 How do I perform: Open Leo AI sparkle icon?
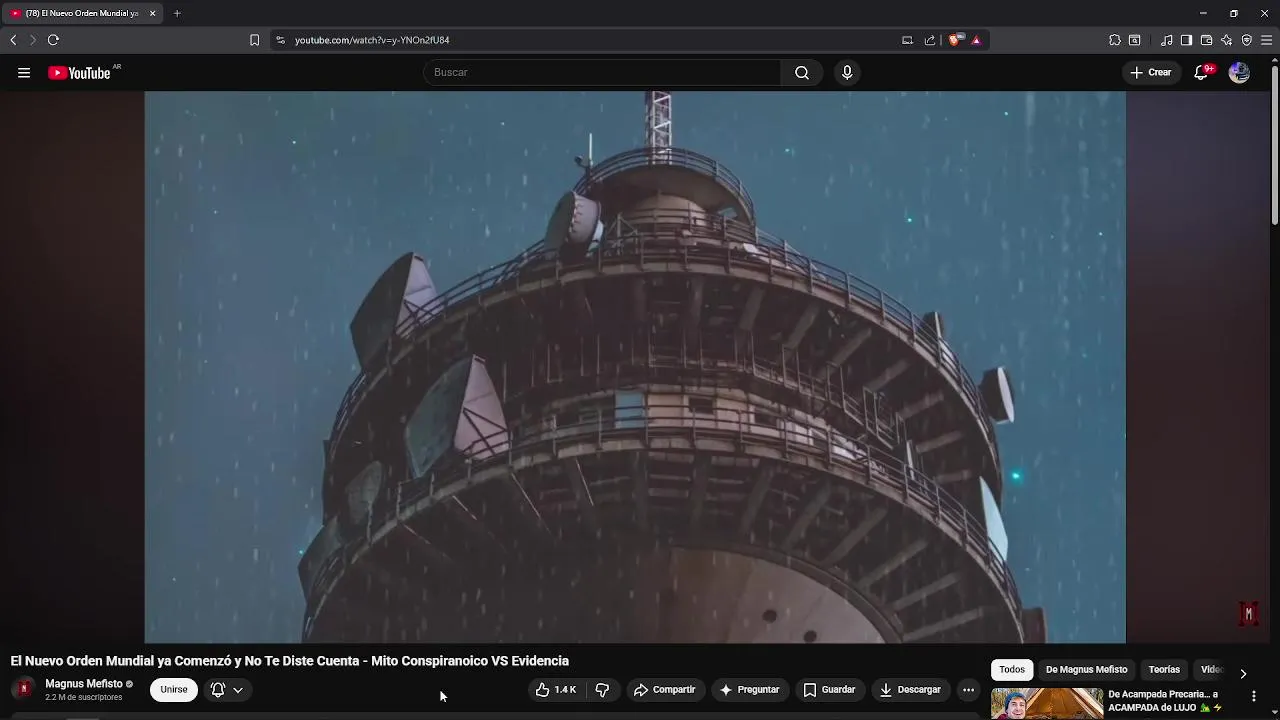[1227, 40]
